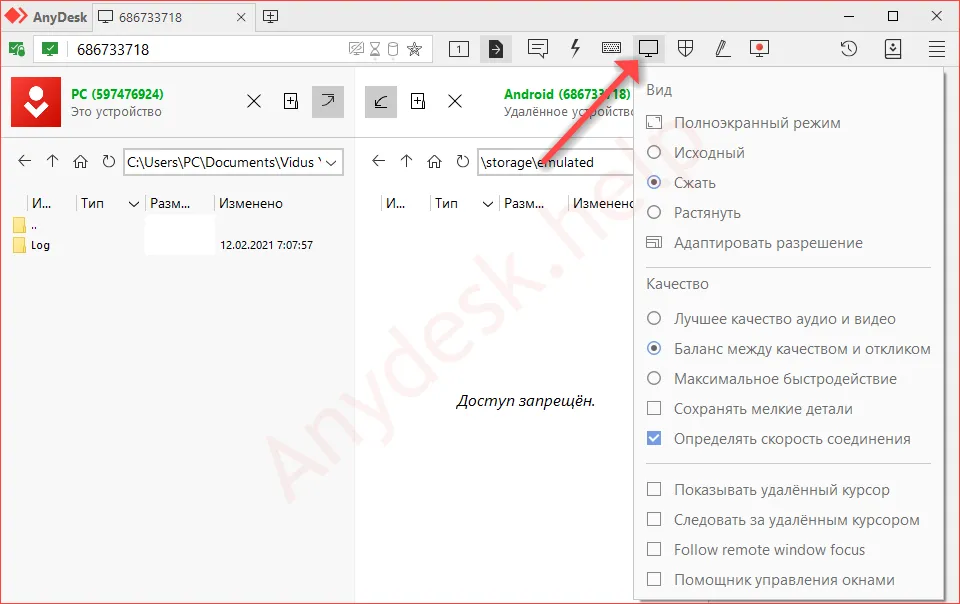Click the date 12.02.2021 7:07:57

[266, 245]
